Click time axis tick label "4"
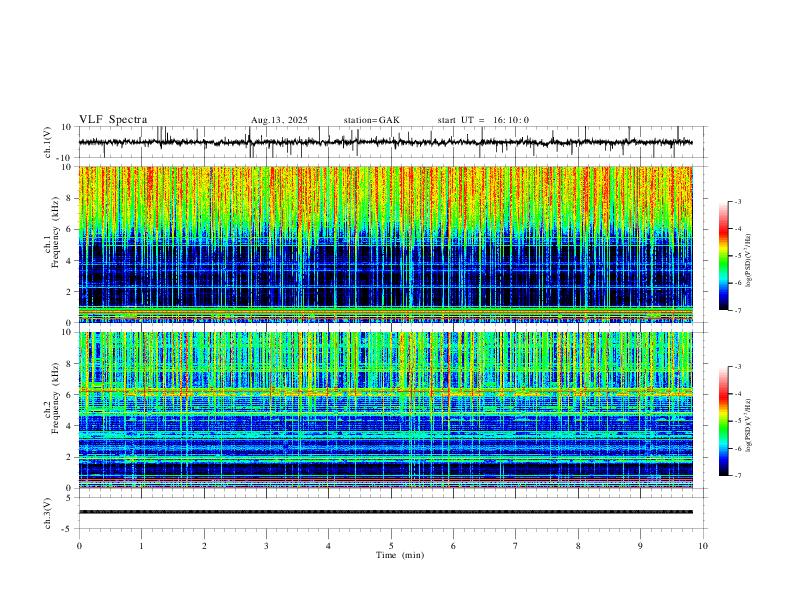The image size is (792, 612). click(328, 546)
